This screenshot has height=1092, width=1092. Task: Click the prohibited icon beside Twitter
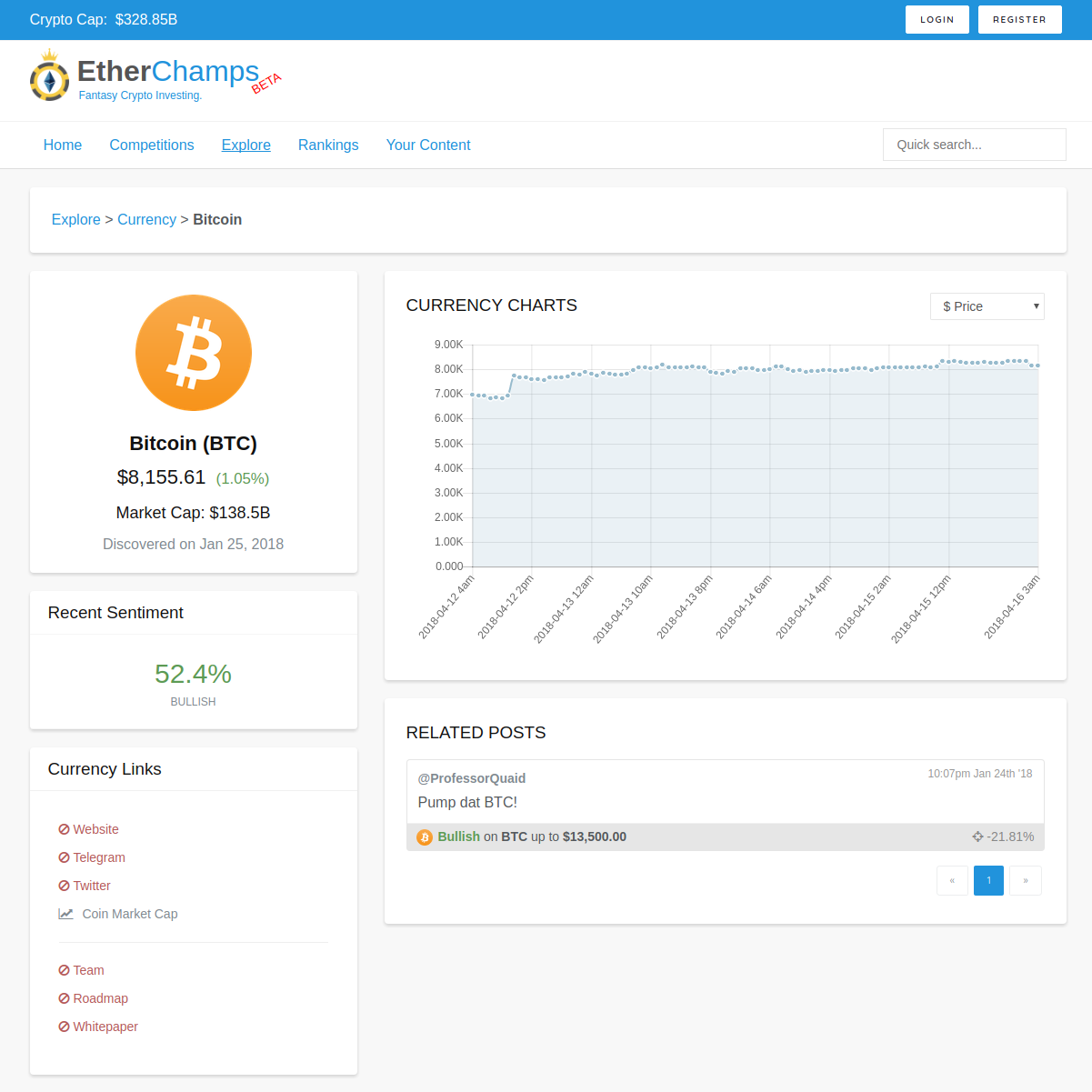(x=64, y=886)
